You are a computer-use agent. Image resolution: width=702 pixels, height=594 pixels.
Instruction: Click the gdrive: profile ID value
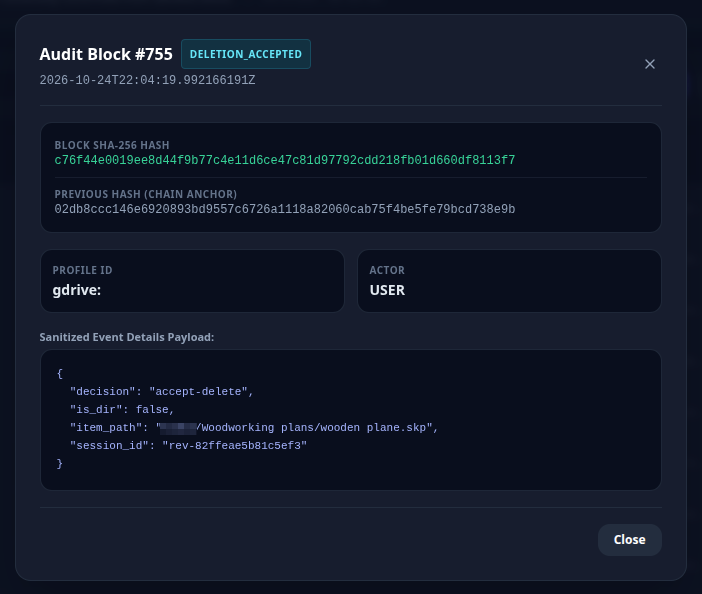click(77, 290)
